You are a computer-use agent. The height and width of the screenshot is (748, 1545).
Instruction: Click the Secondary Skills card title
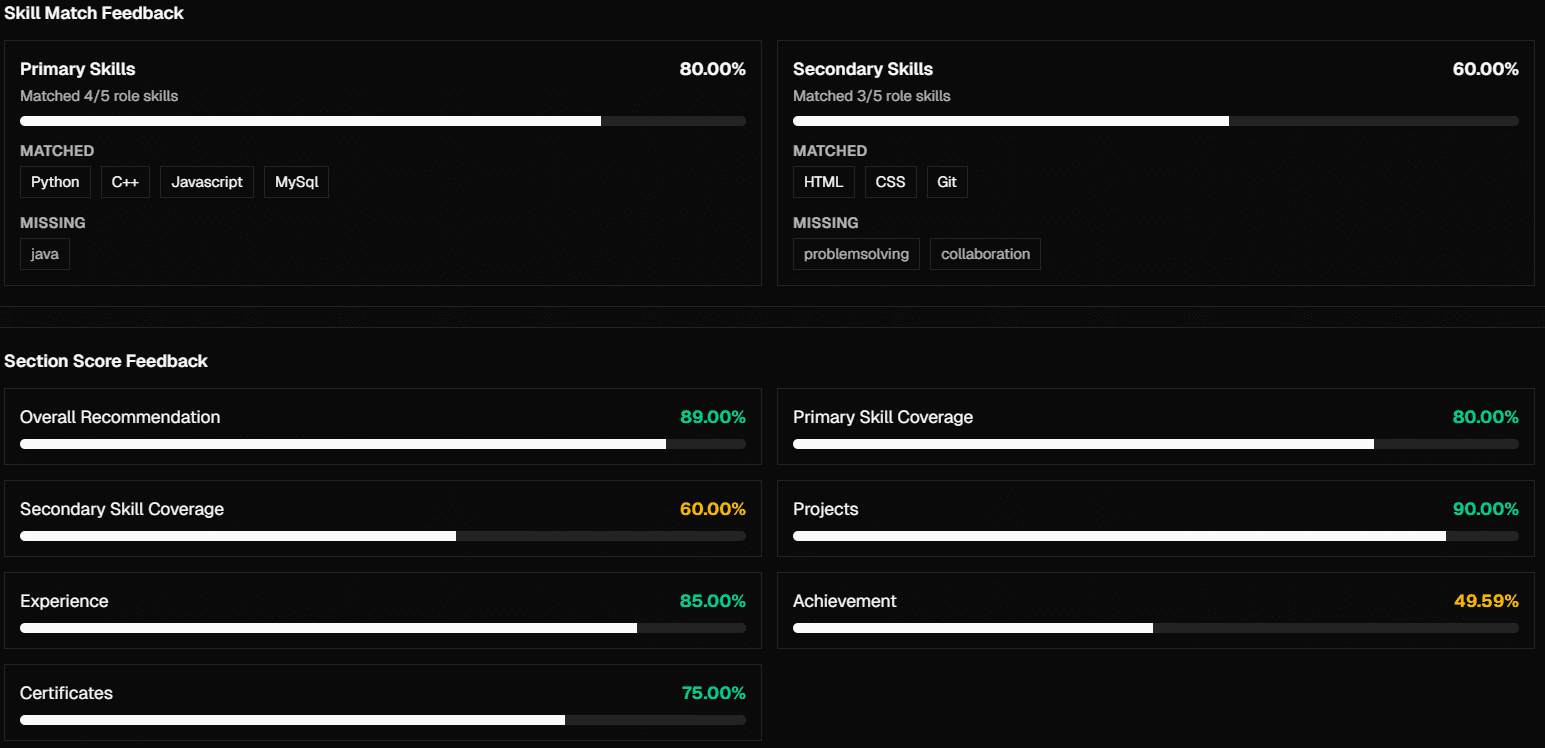[863, 69]
